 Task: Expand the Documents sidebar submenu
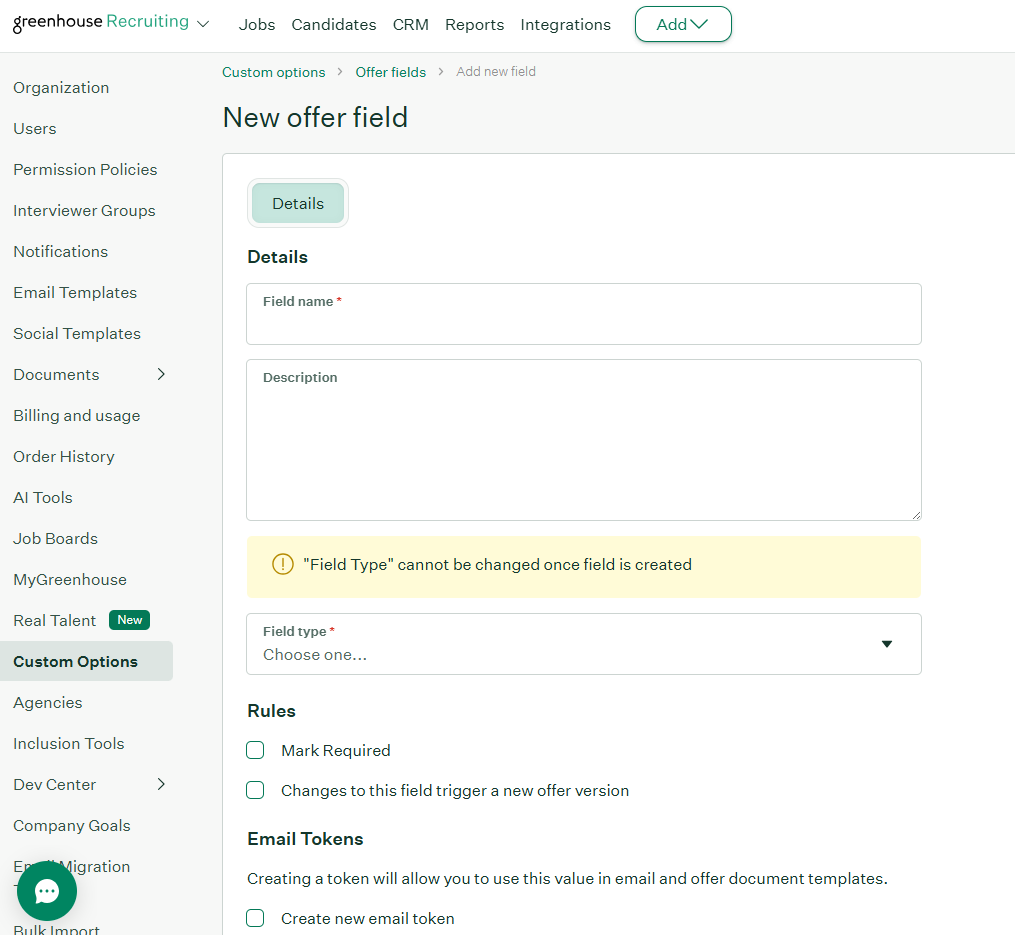click(x=161, y=374)
